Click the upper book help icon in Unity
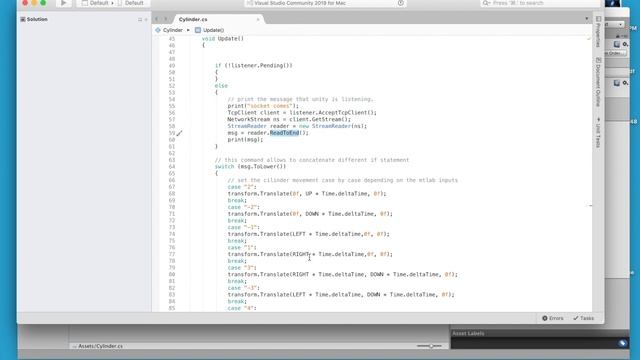 [616, 44]
